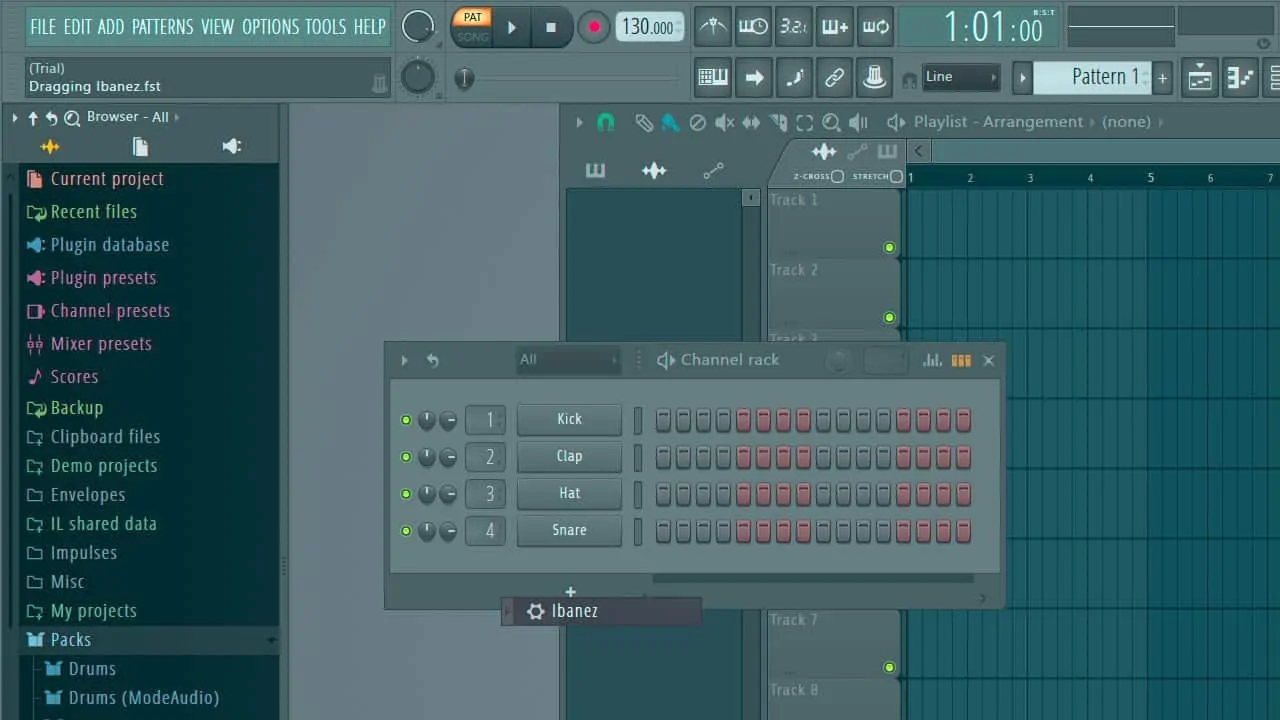Select the playlist Mute tool
This screenshot has width=1280, height=720.
pyautogui.click(x=724, y=122)
